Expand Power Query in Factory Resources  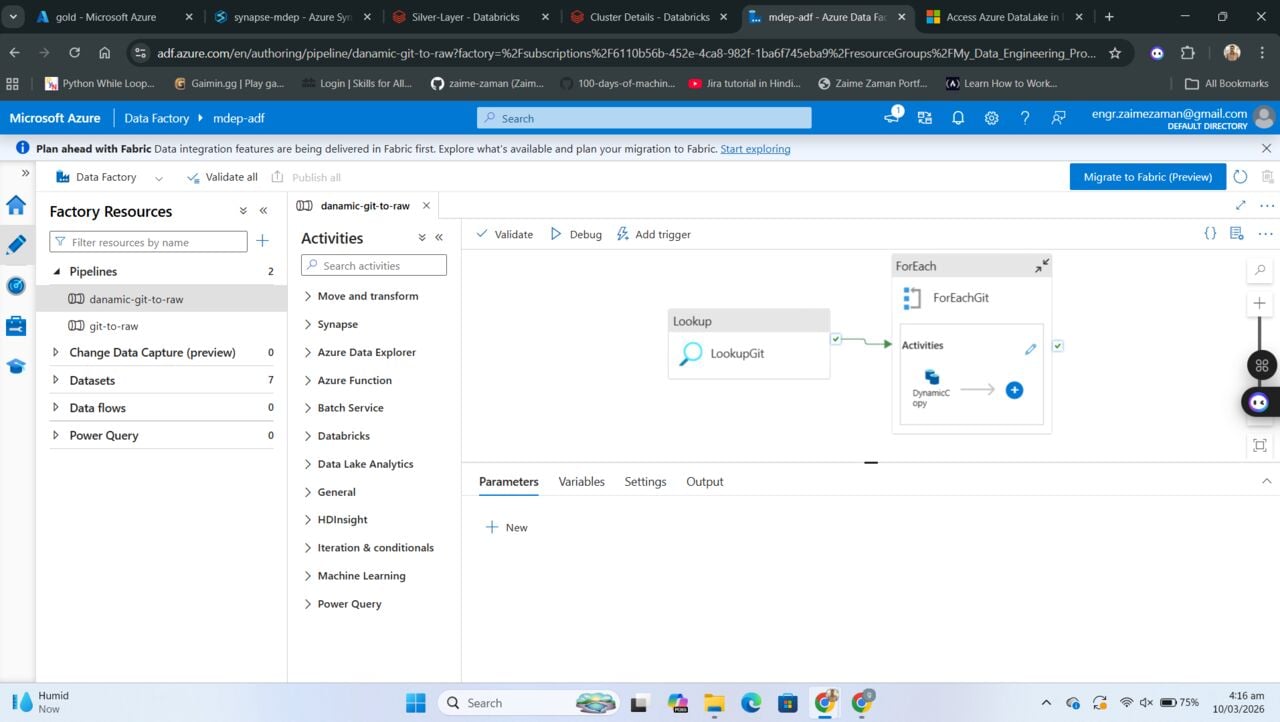point(57,435)
